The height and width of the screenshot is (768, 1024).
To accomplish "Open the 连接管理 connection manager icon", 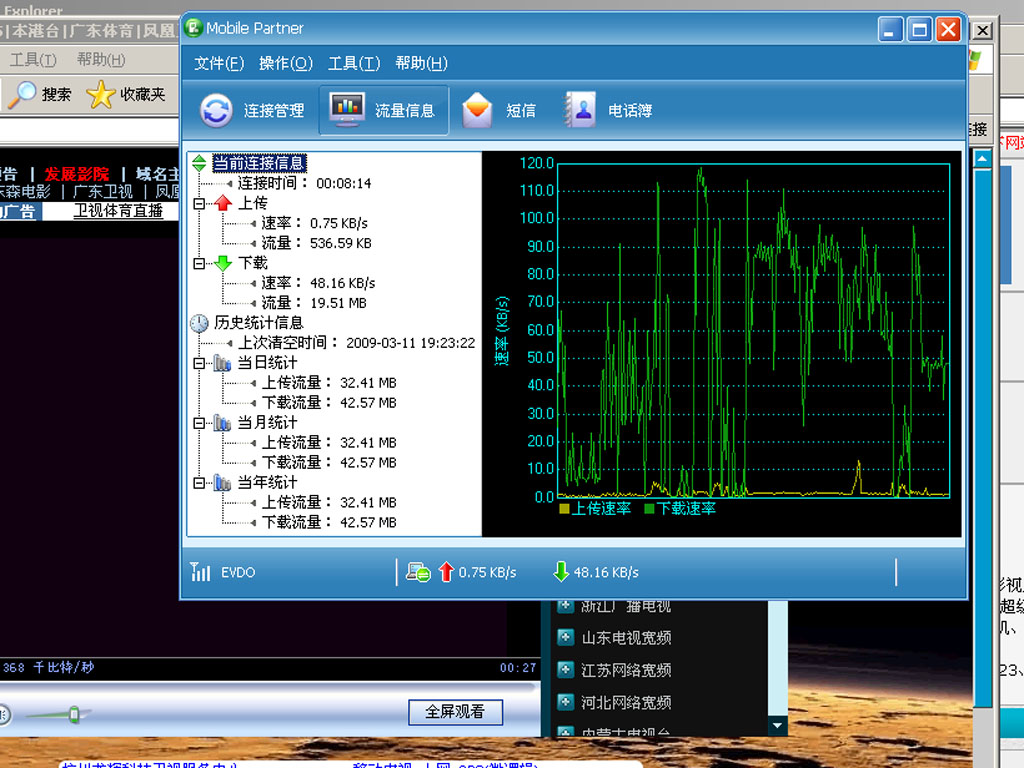I will coord(216,110).
